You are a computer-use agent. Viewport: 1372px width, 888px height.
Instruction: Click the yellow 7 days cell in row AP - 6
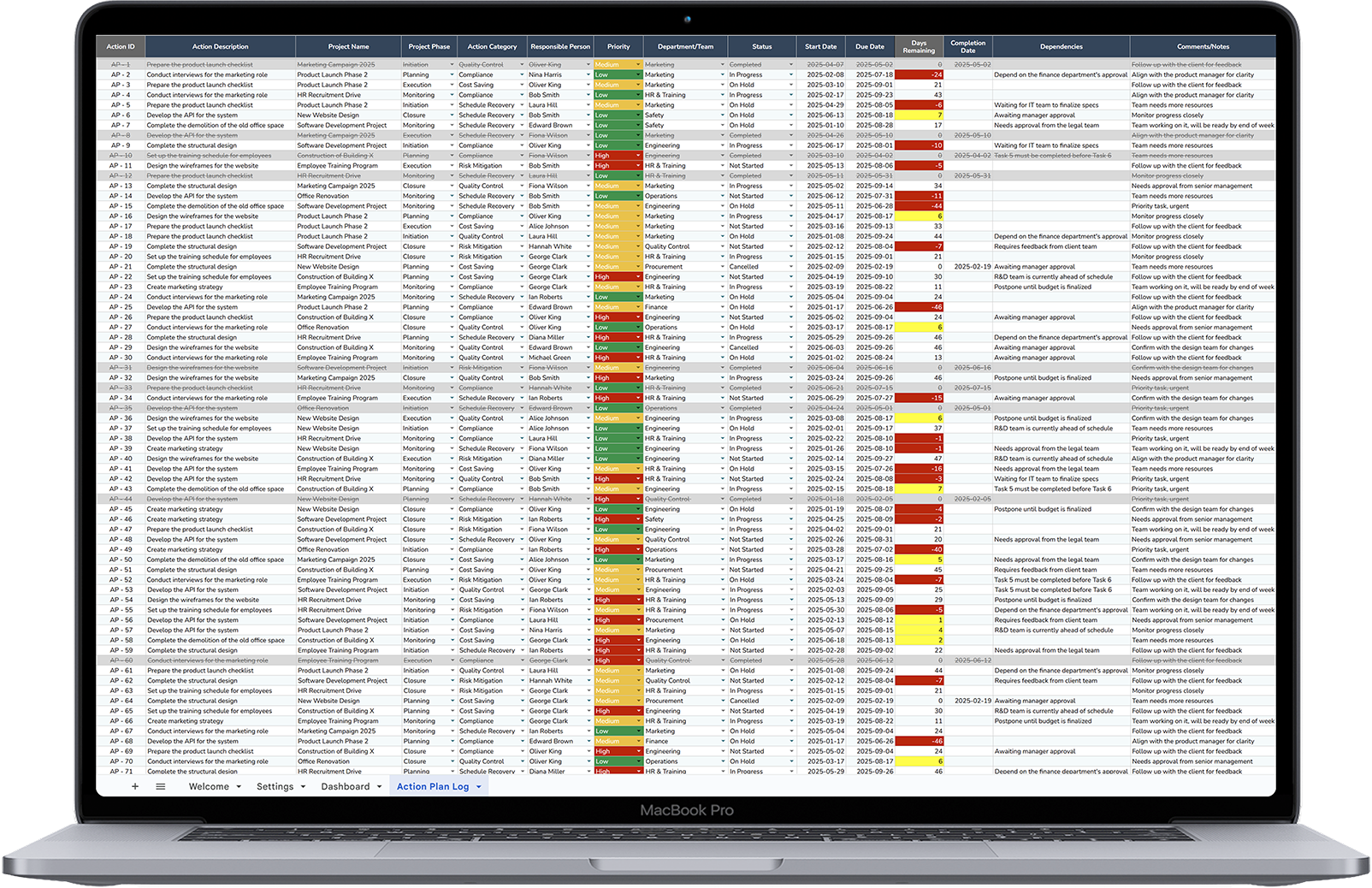click(919, 115)
